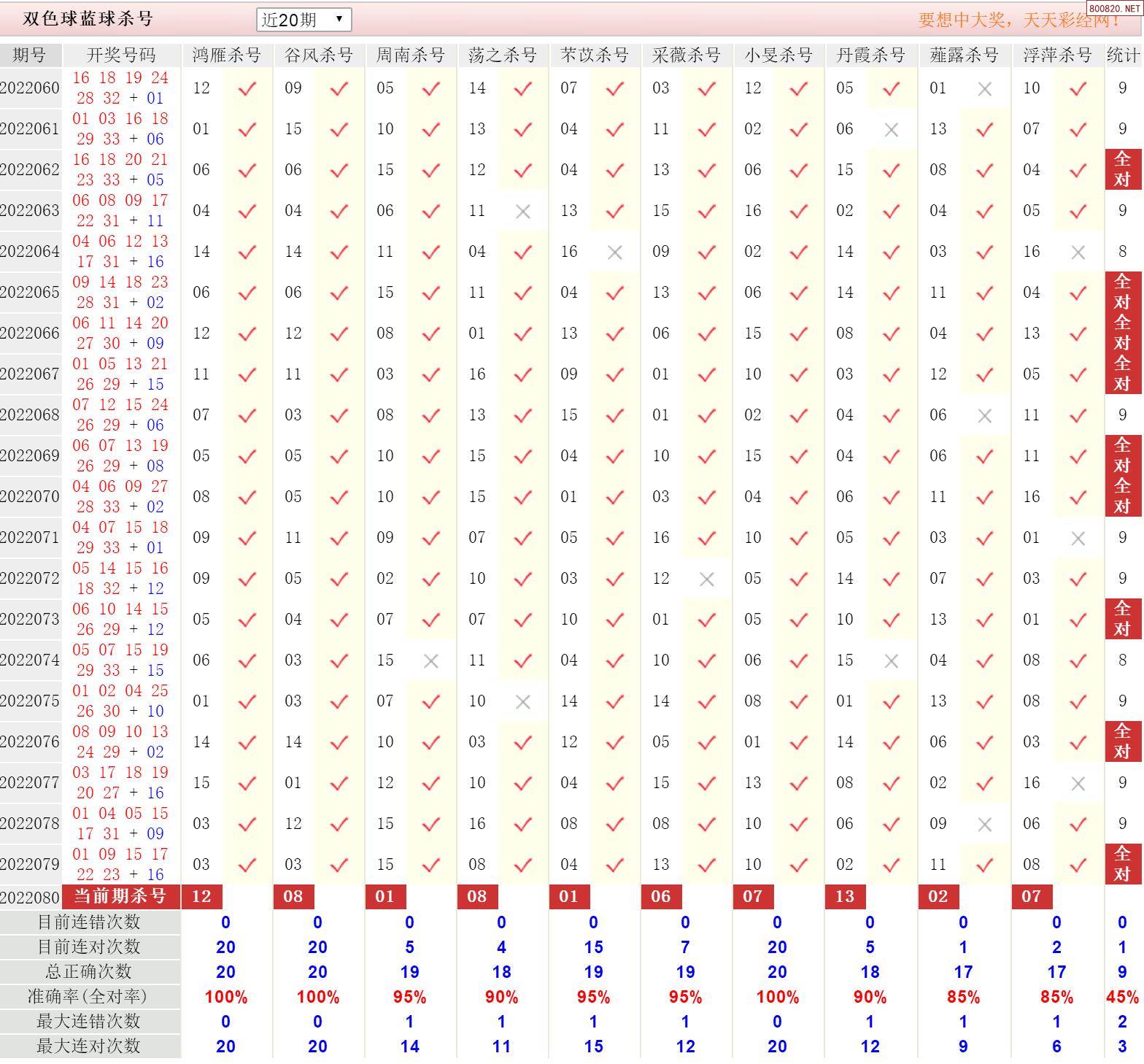The width and height of the screenshot is (1144, 1064).
Task: Click the 丹霞杀号 column header
Action: pyautogui.click(x=870, y=55)
